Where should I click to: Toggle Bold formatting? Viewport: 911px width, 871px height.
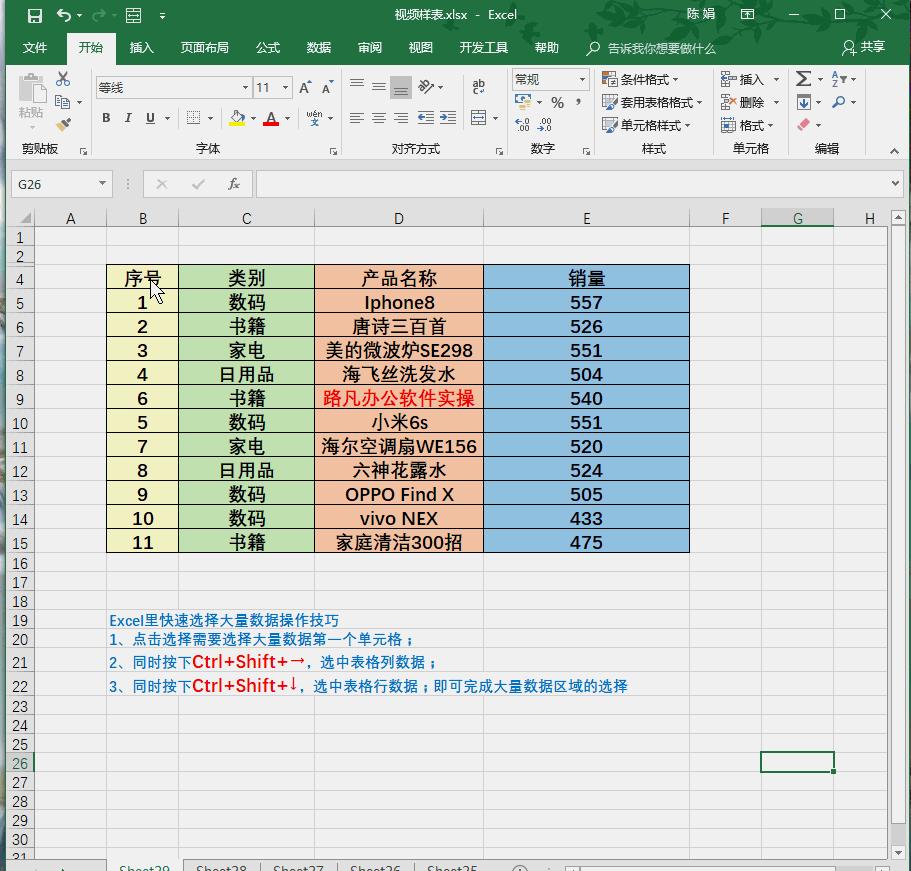[105, 118]
